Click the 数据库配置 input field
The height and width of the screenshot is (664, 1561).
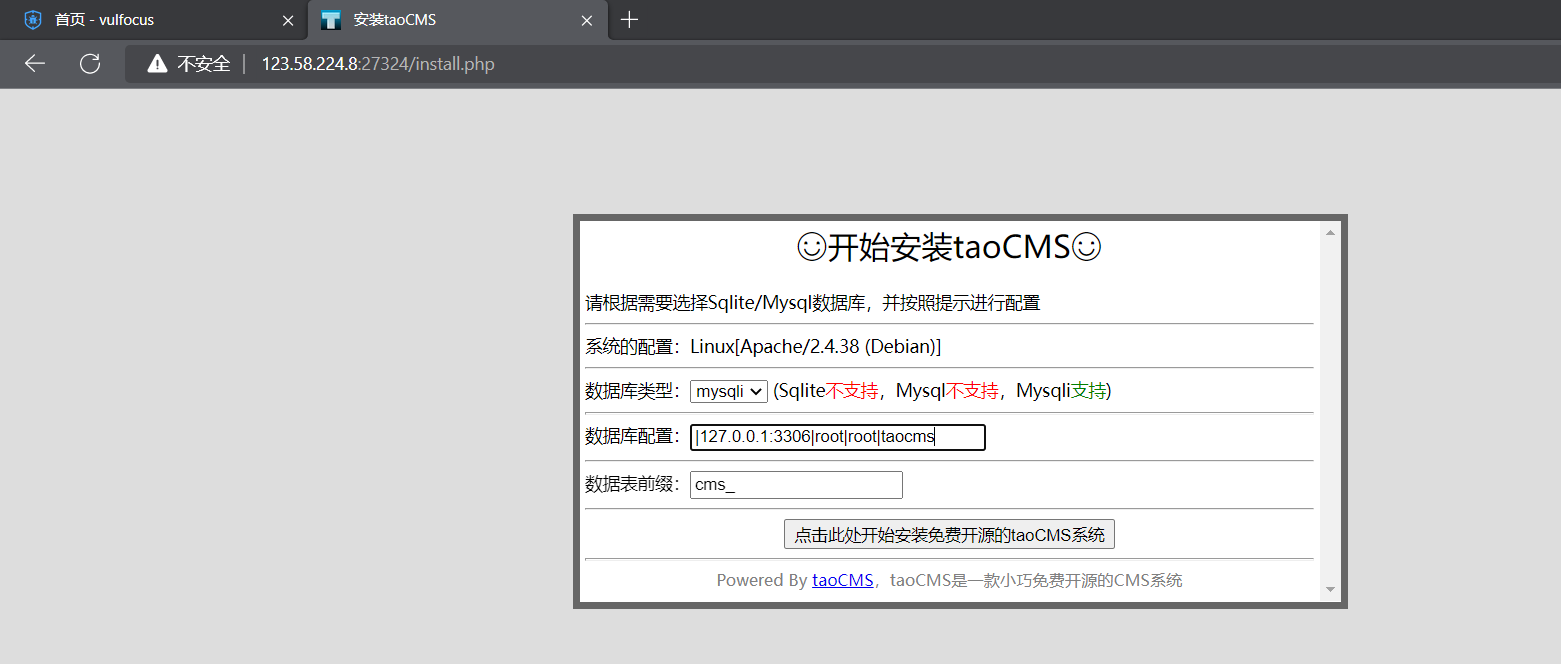coord(838,437)
